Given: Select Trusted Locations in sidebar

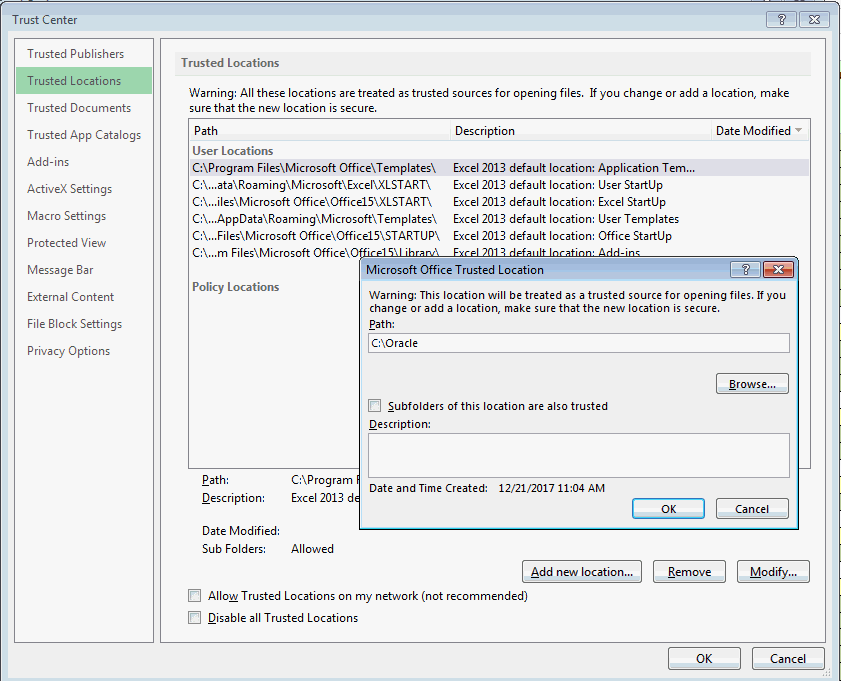Looking at the screenshot, I should pos(84,80).
